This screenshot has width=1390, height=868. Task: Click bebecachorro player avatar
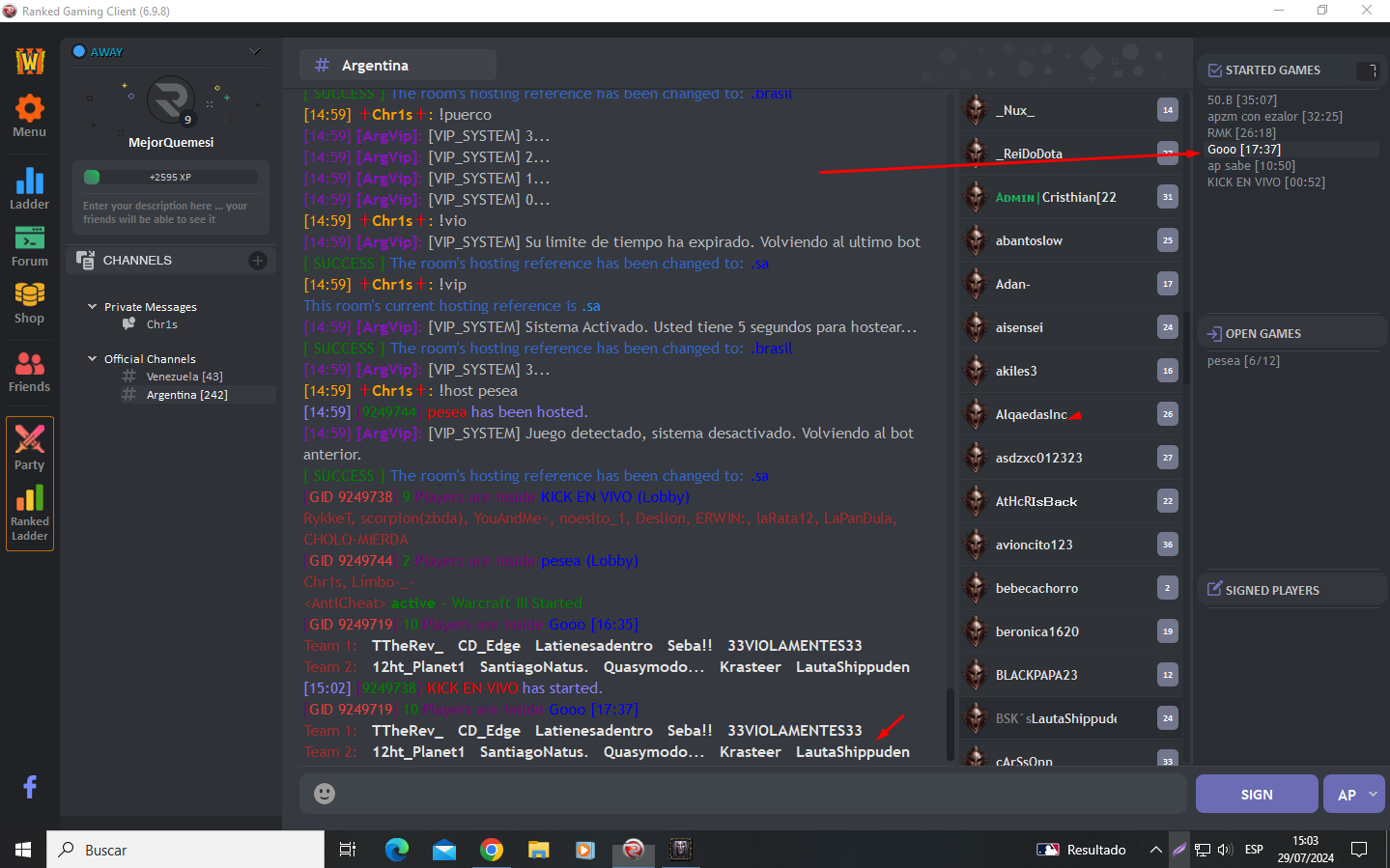click(976, 588)
